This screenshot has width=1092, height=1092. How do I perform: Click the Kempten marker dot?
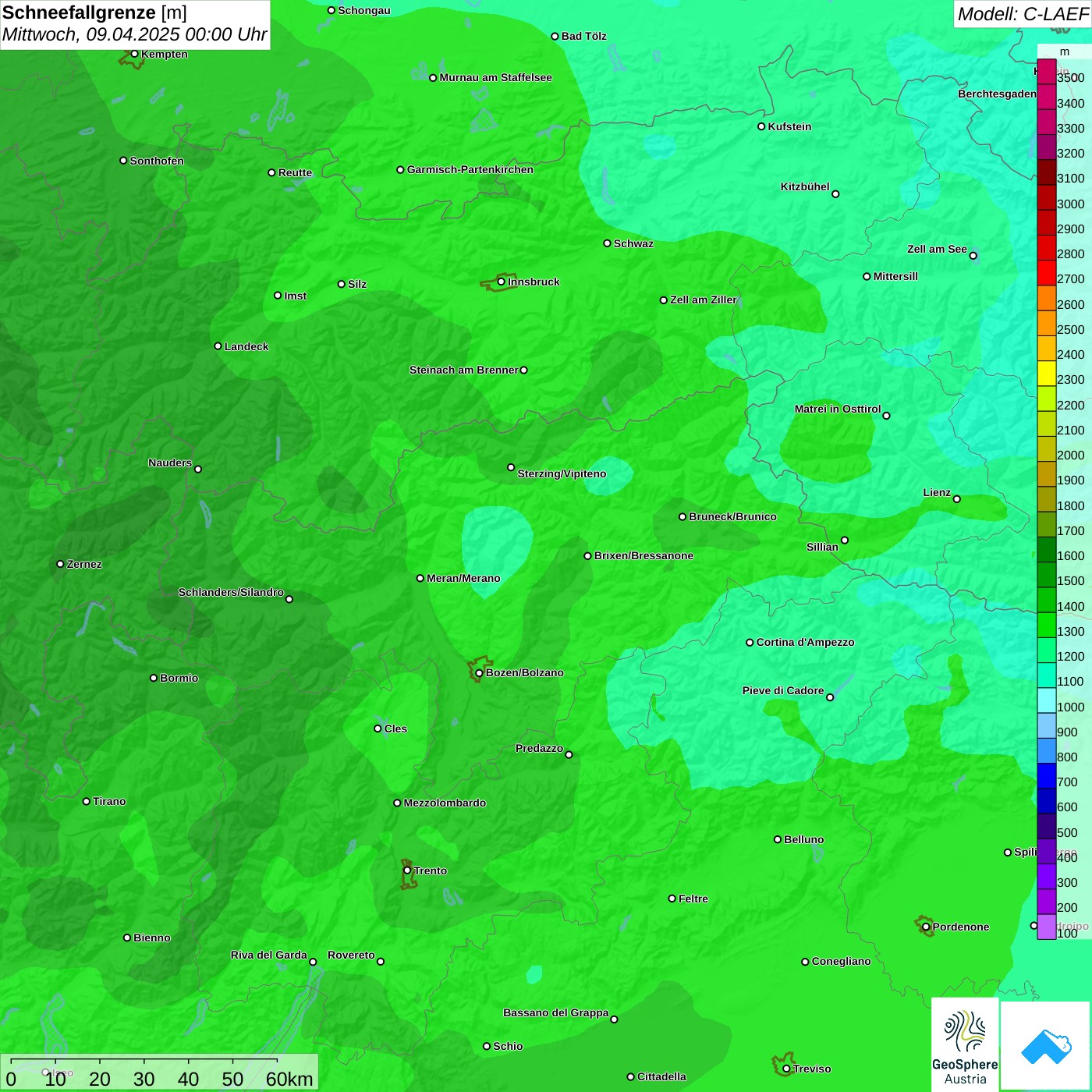[x=134, y=54]
